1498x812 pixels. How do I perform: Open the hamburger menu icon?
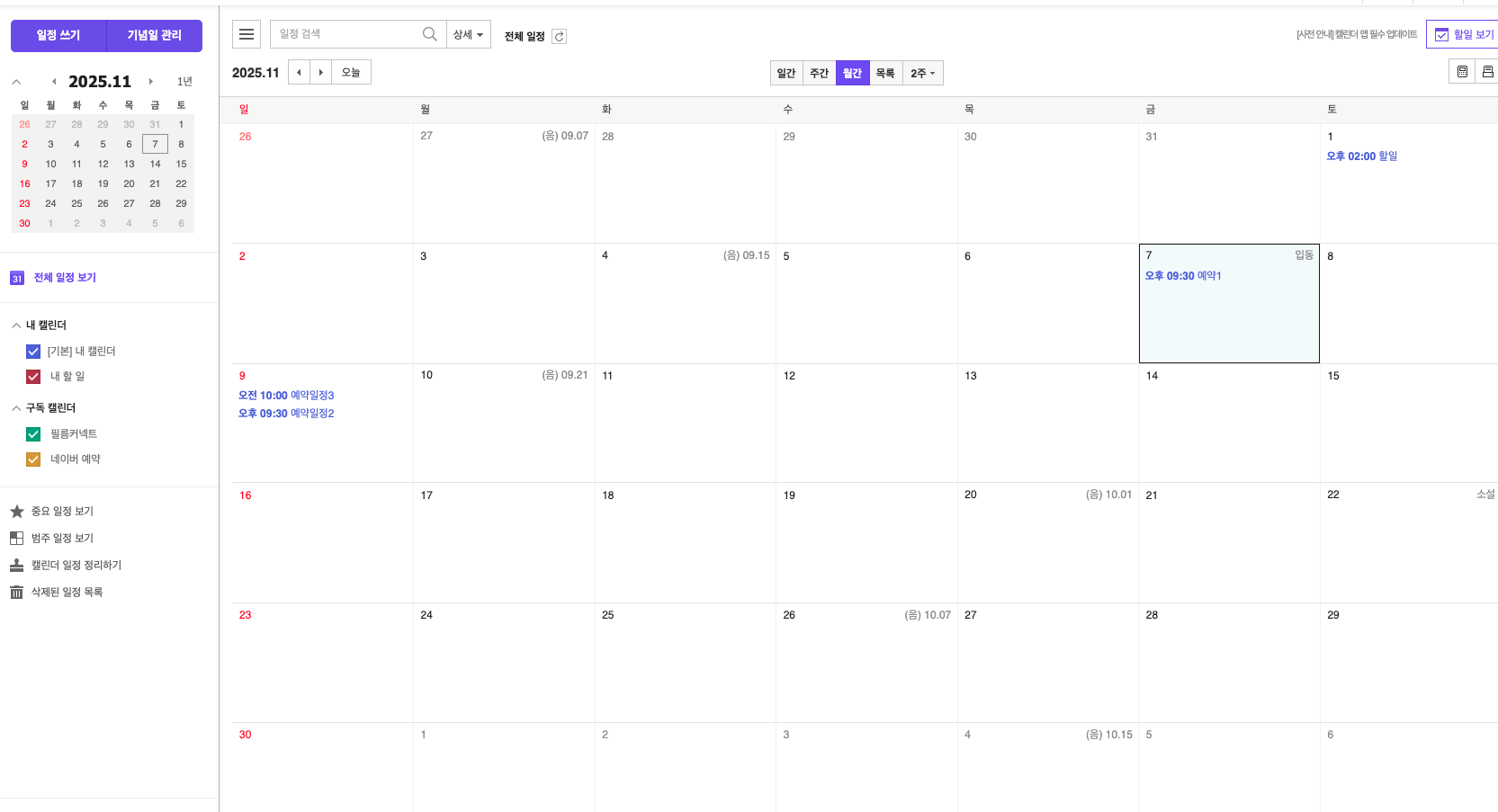(x=247, y=34)
